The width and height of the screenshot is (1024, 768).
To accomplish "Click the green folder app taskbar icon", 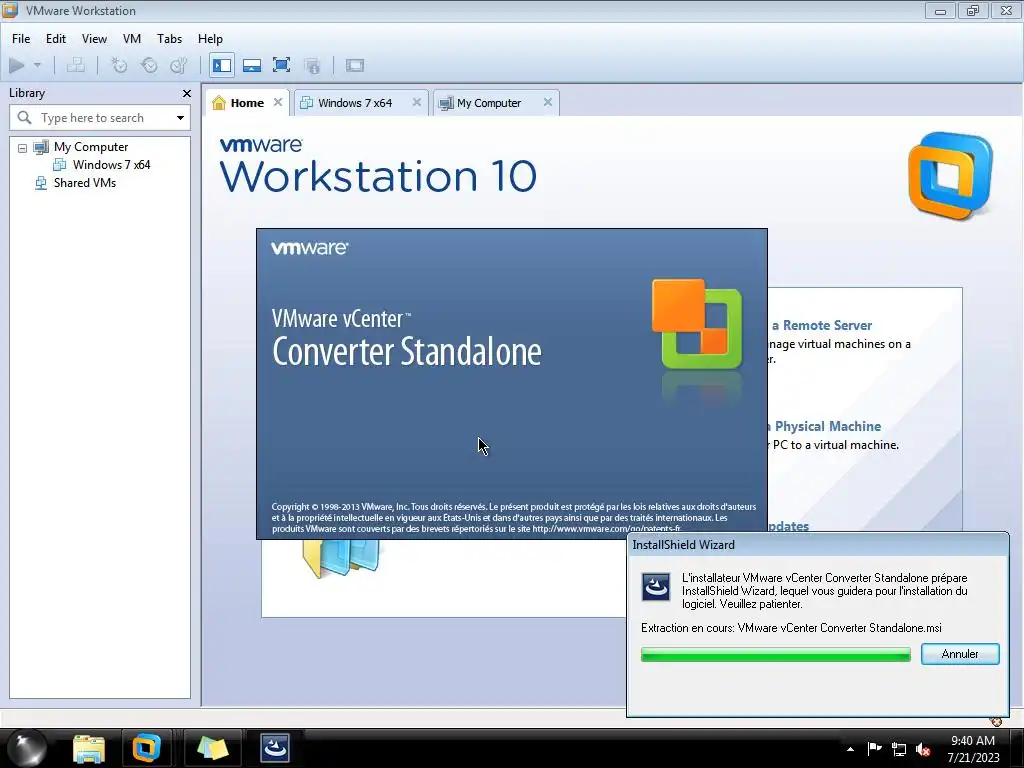I will point(212,748).
